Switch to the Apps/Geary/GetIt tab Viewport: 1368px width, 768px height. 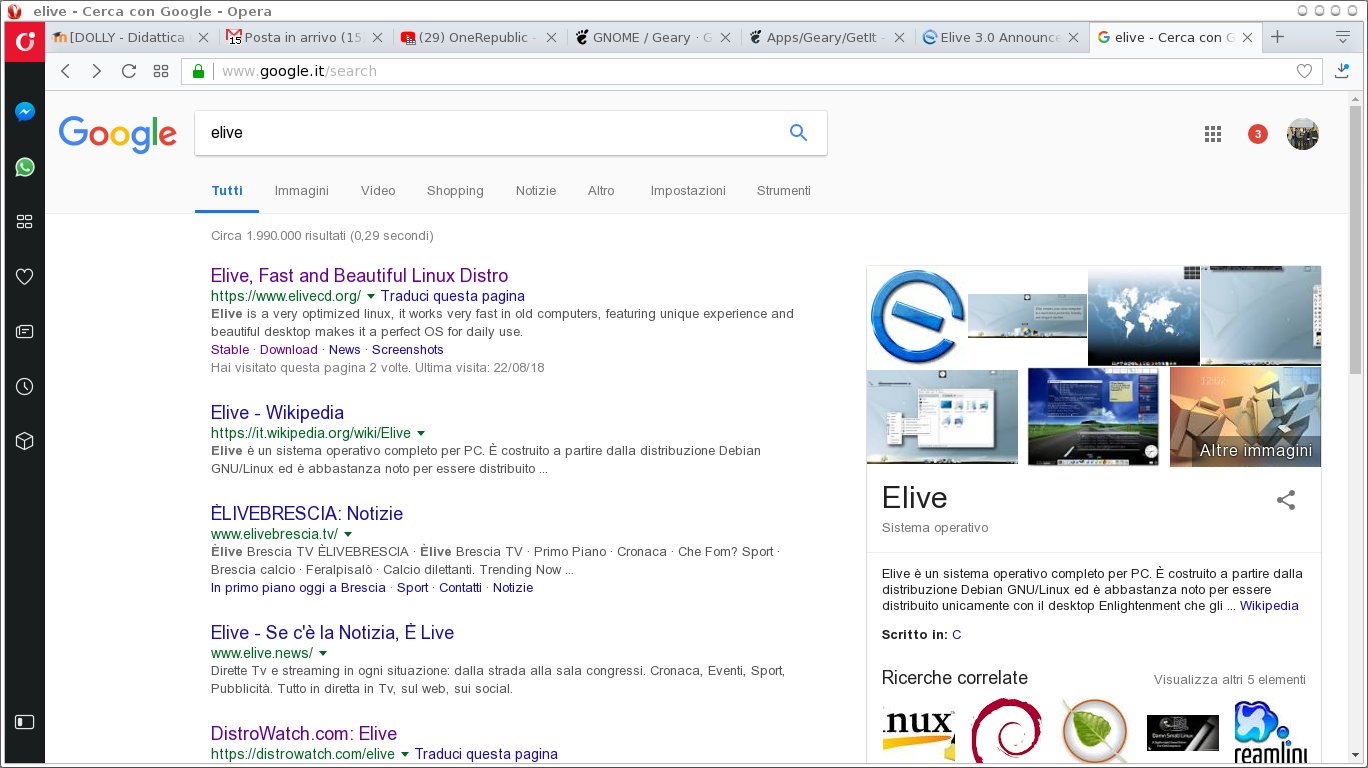(827, 37)
